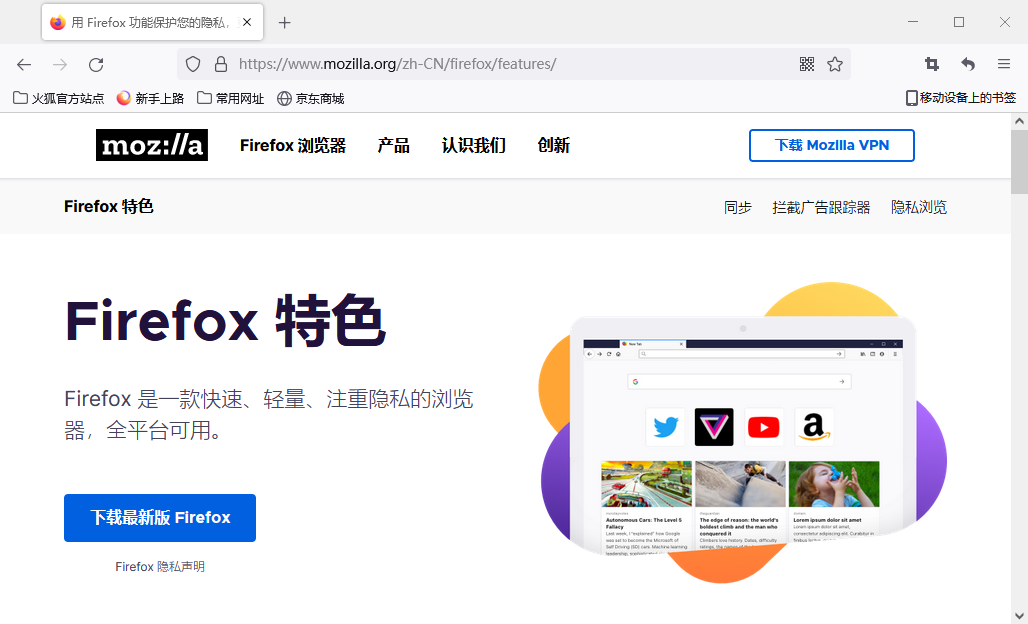Screen dimensions: 1028x624
Task: Click the back navigation arrow
Action: (24, 64)
